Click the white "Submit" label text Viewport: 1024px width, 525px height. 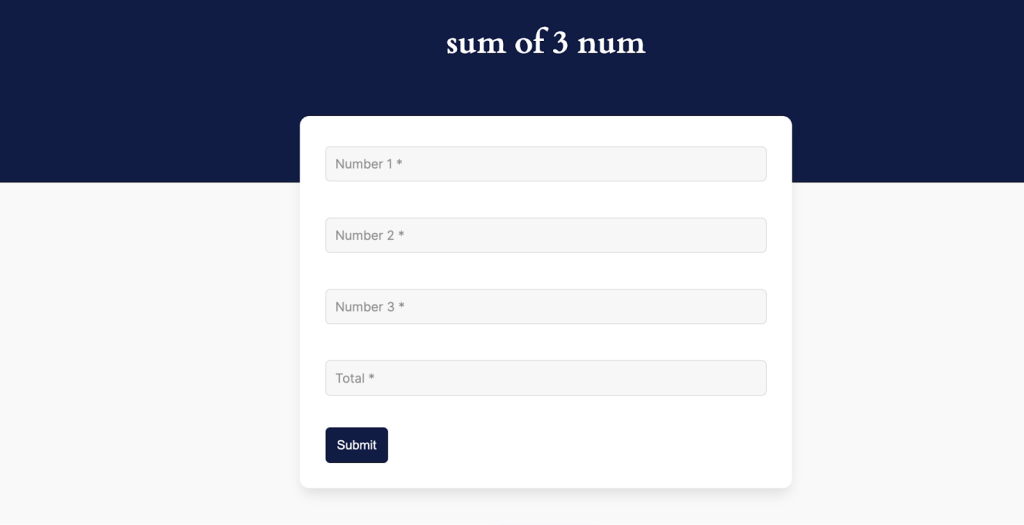pos(356,445)
